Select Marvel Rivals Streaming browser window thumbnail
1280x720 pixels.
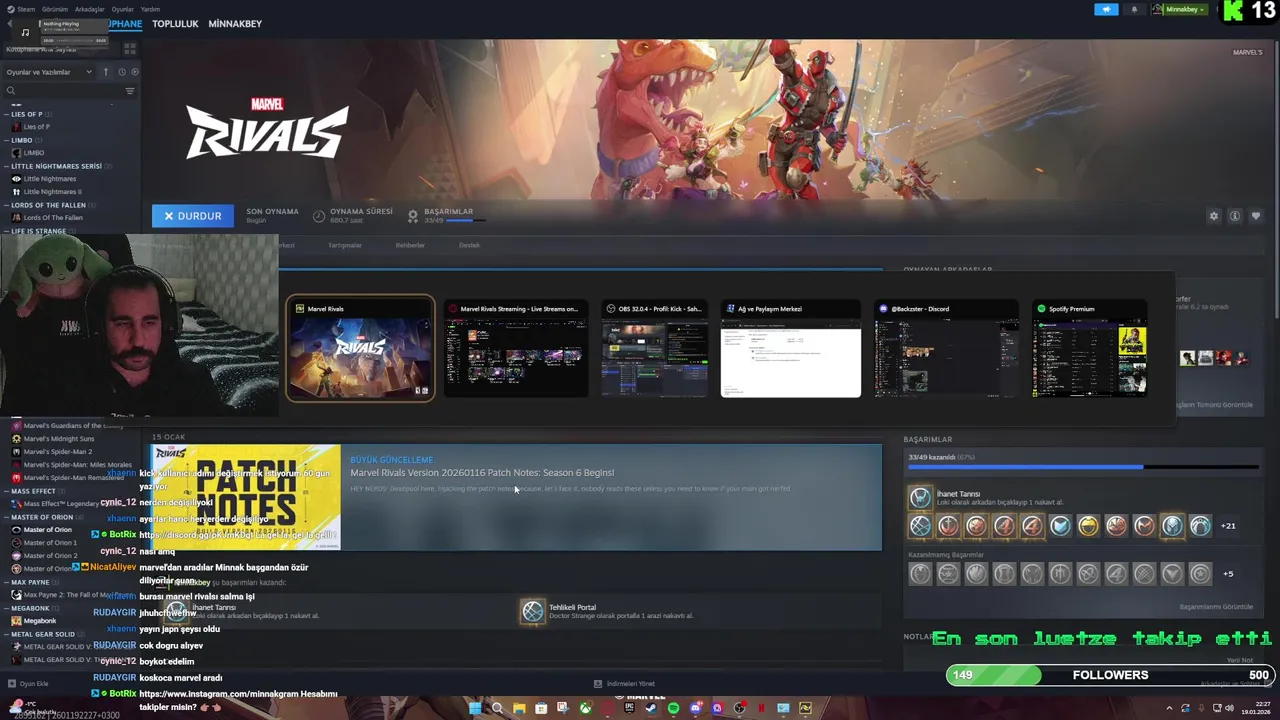(516, 348)
